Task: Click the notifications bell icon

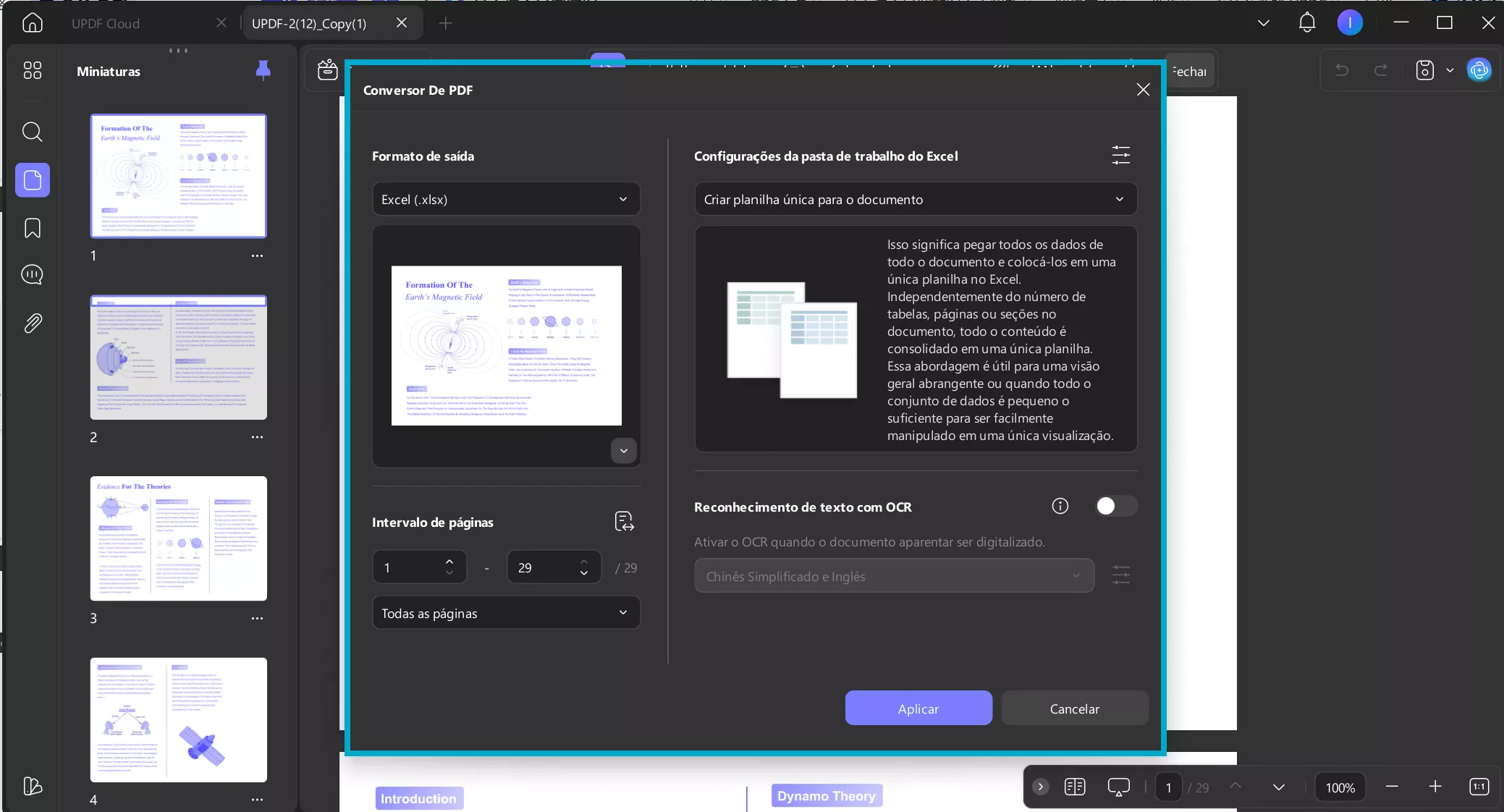Action: (x=1306, y=23)
